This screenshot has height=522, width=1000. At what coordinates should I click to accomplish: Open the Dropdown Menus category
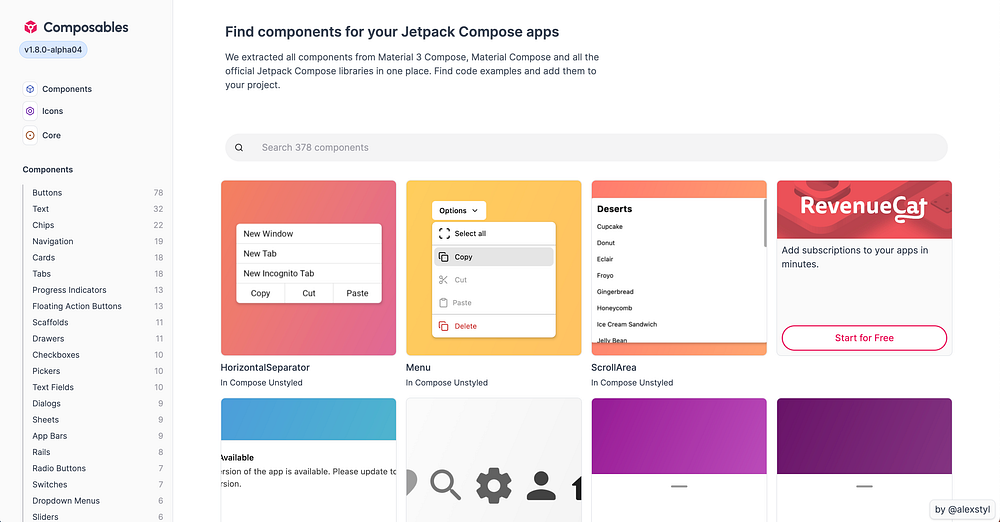pyautogui.click(x=66, y=501)
